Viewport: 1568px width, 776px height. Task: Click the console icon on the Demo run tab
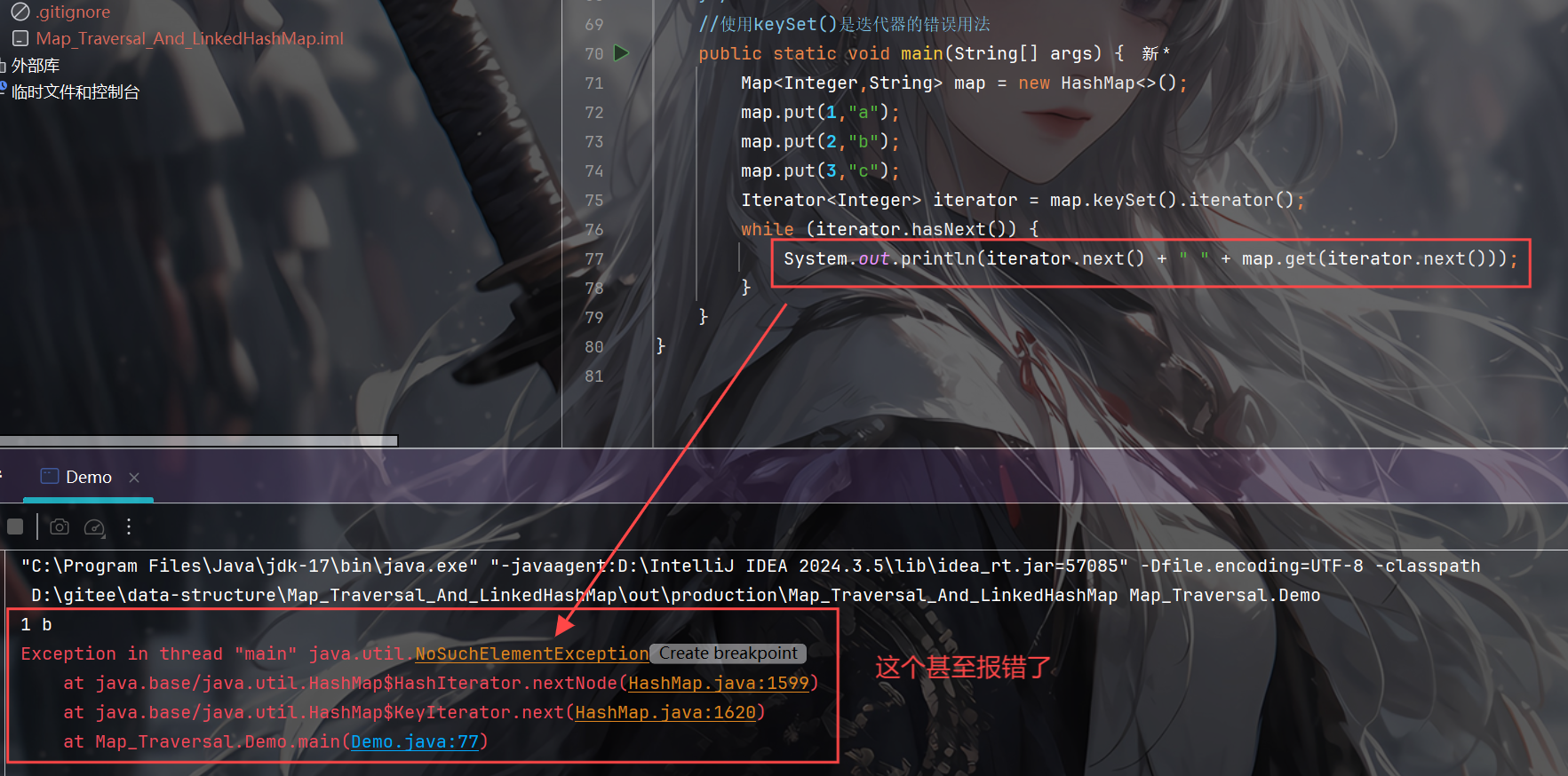point(50,476)
